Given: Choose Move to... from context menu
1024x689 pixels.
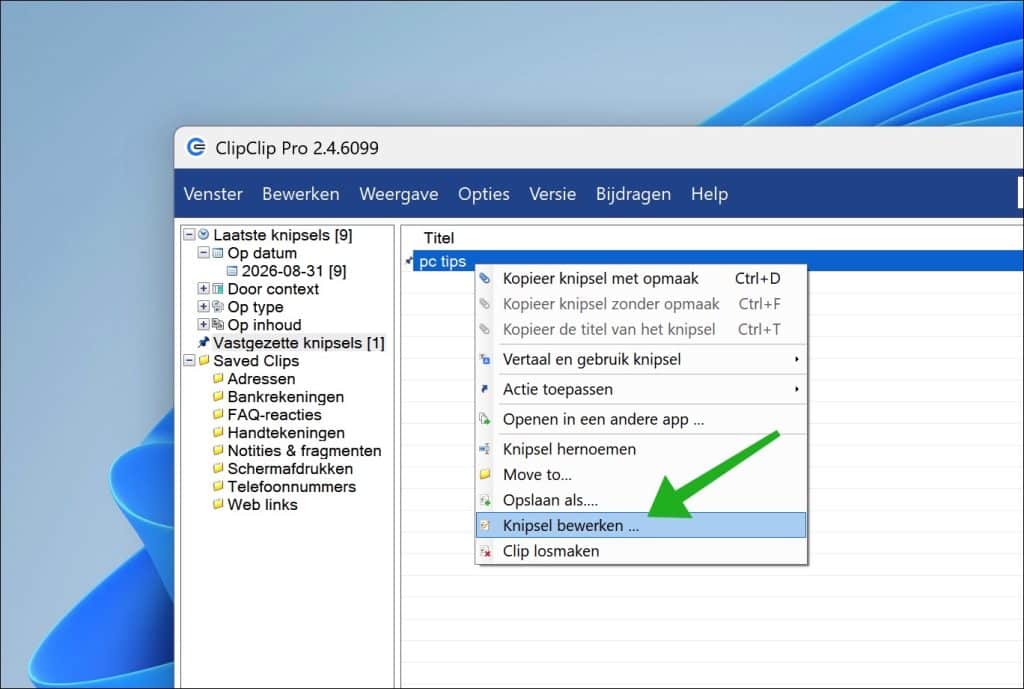Looking at the screenshot, I should tap(641, 475).
